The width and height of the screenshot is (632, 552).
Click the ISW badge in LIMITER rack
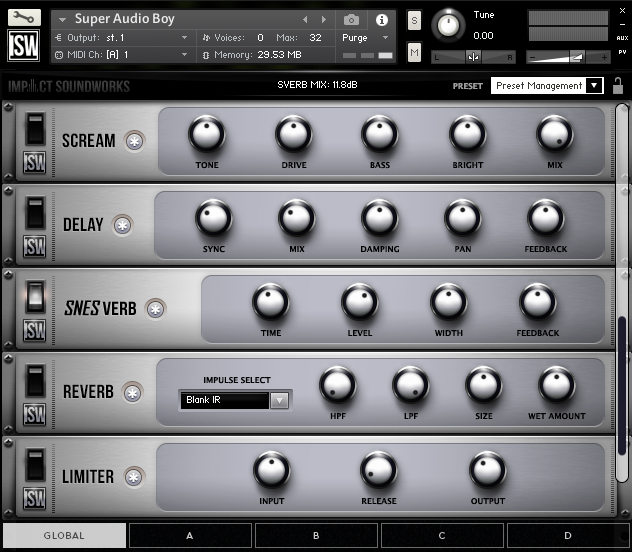(35, 498)
